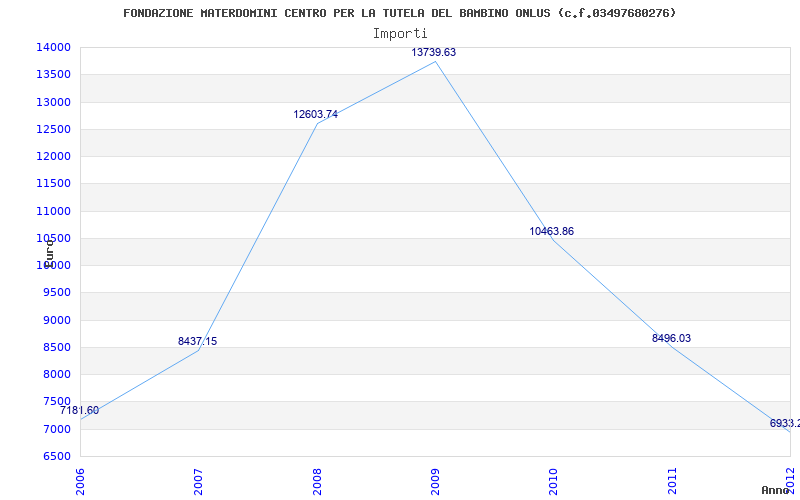Click the 9500 y-axis label

(56, 293)
